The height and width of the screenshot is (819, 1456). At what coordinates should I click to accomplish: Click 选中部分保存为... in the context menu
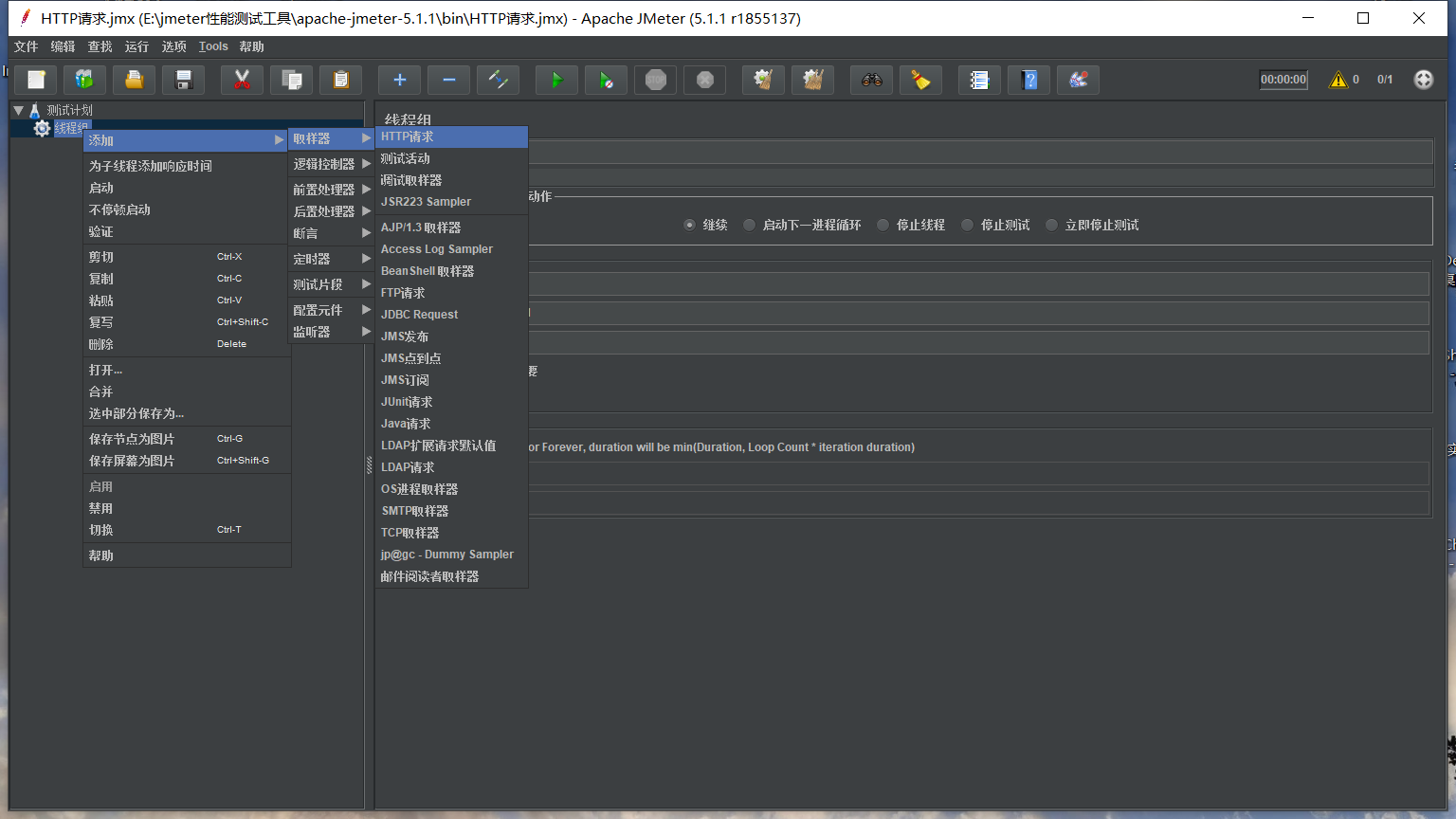(187, 413)
